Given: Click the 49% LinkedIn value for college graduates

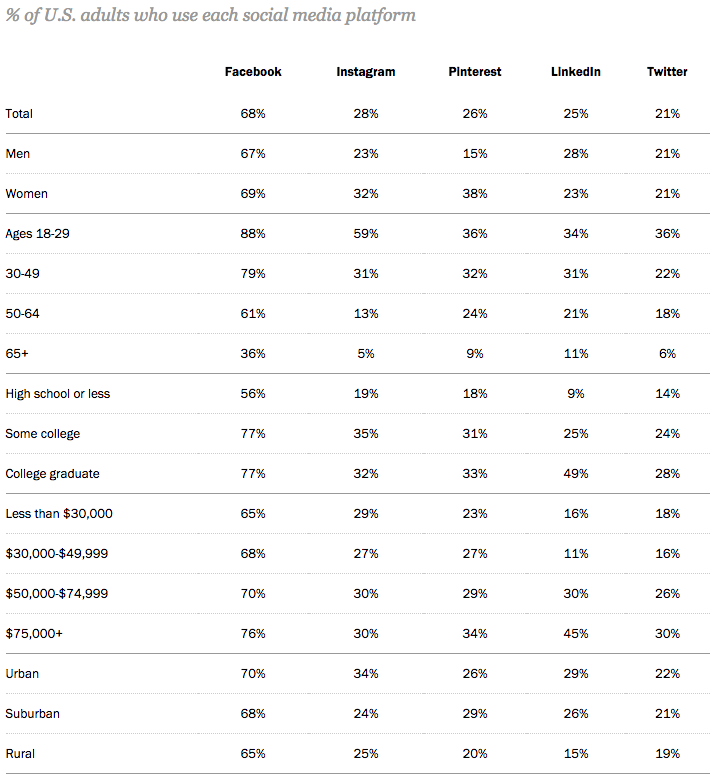Looking at the screenshot, I should click(575, 474).
